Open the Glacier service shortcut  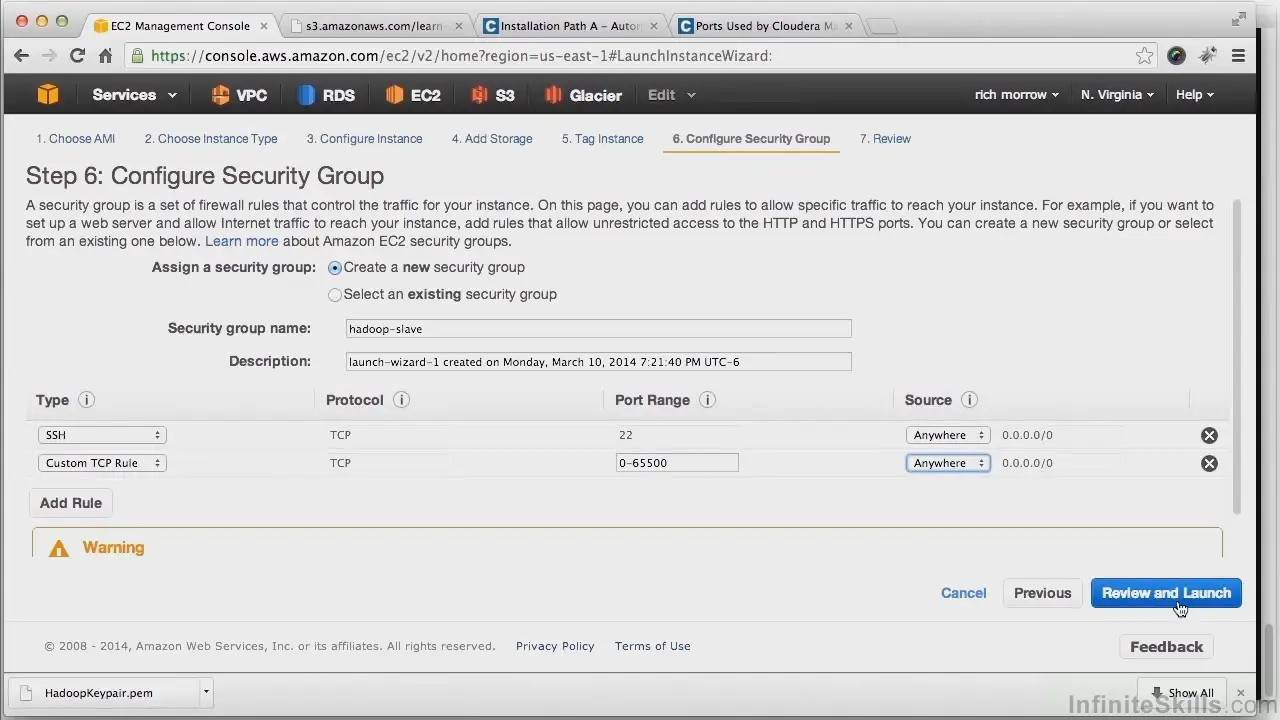[x=583, y=95]
